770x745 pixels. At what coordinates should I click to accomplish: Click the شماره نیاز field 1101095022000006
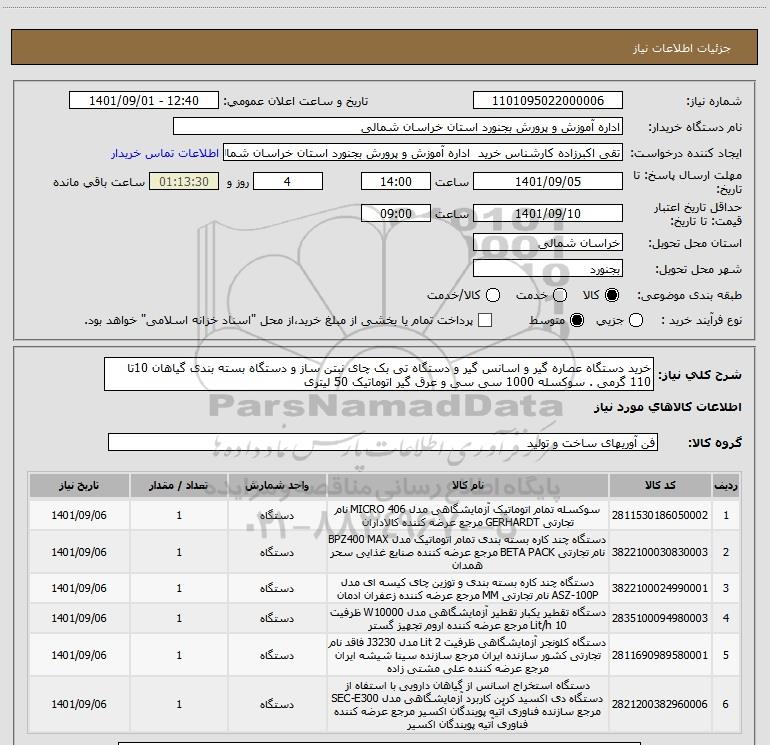pyautogui.click(x=548, y=101)
